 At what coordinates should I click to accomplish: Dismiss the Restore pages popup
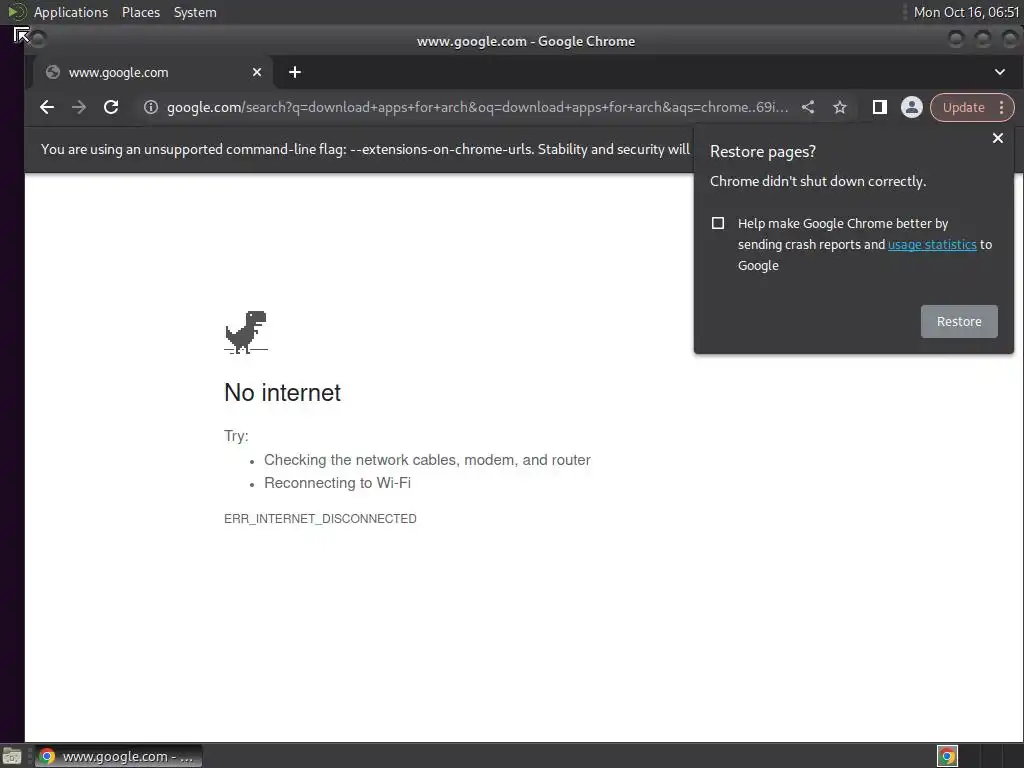[997, 138]
